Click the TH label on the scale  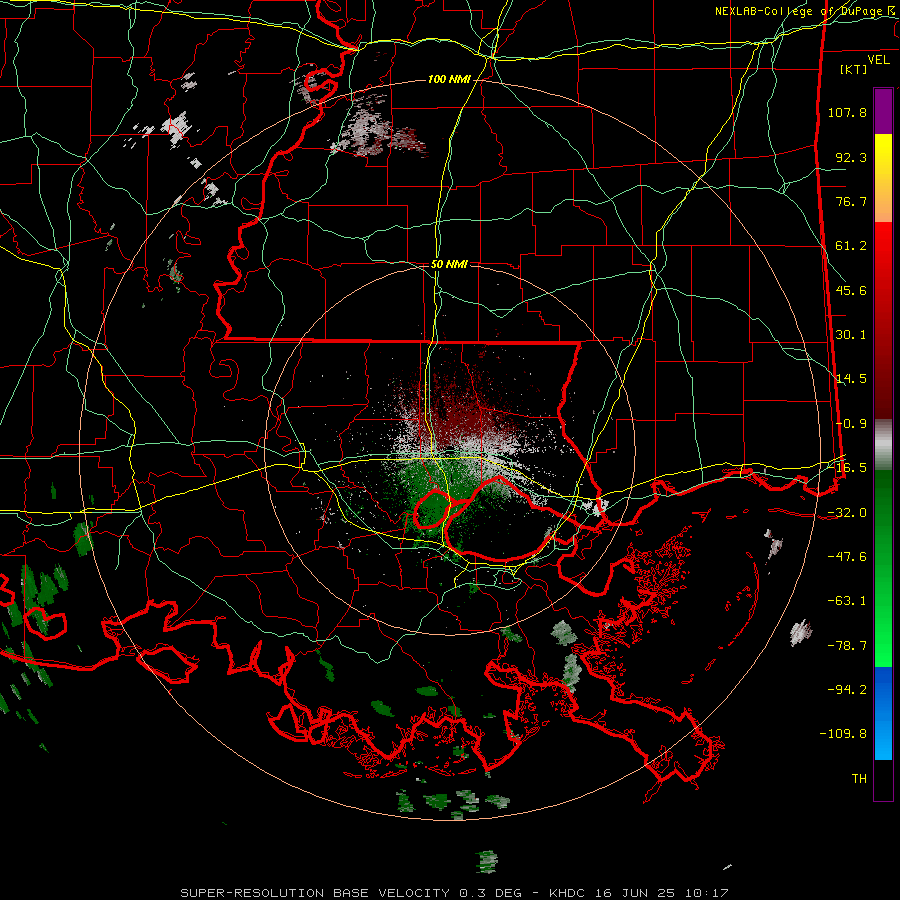pyautogui.click(x=859, y=779)
